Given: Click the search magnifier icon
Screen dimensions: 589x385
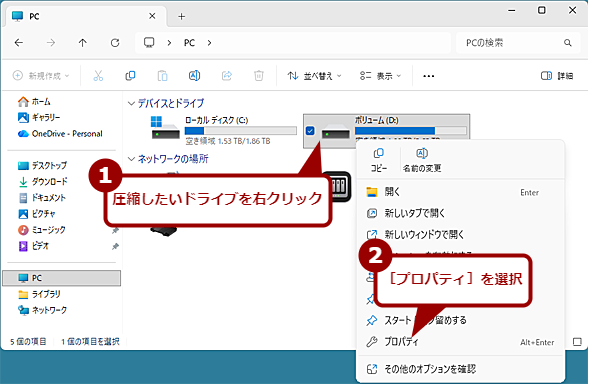Looking at the screenshot, I should [x=568, y=43].
